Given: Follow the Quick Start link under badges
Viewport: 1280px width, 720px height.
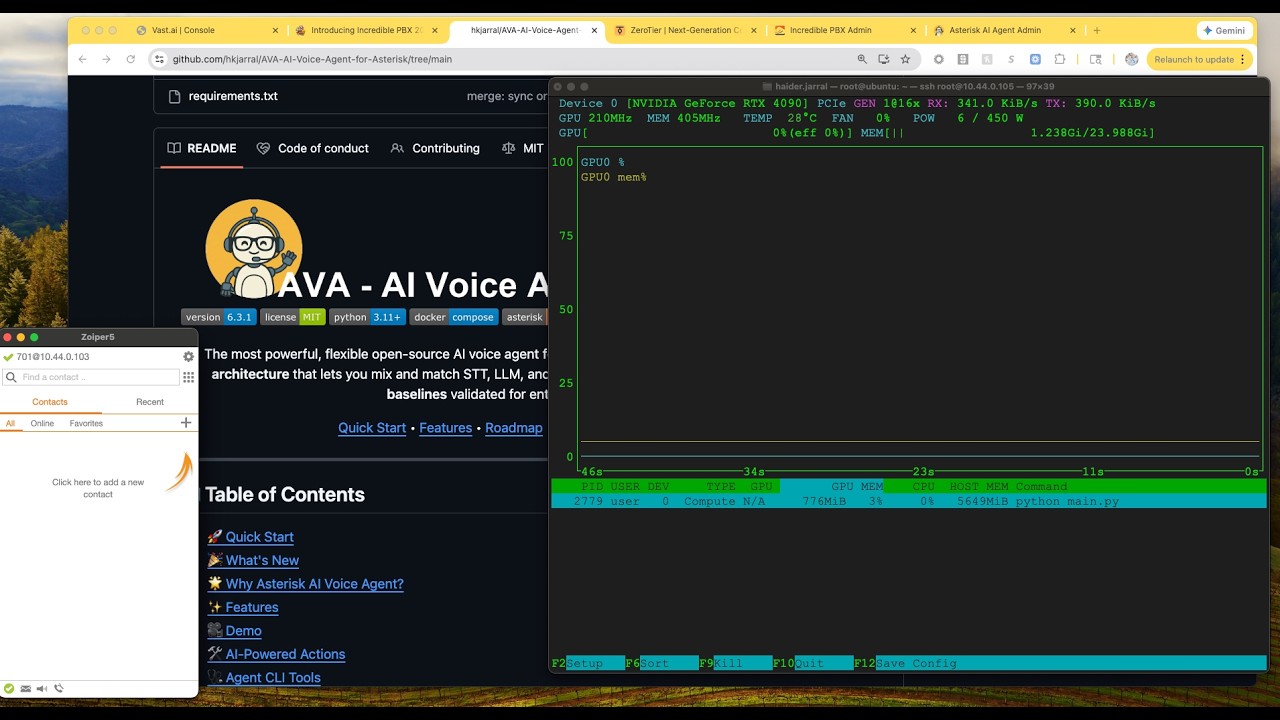Looking at the screenshot, I should 372,428.
